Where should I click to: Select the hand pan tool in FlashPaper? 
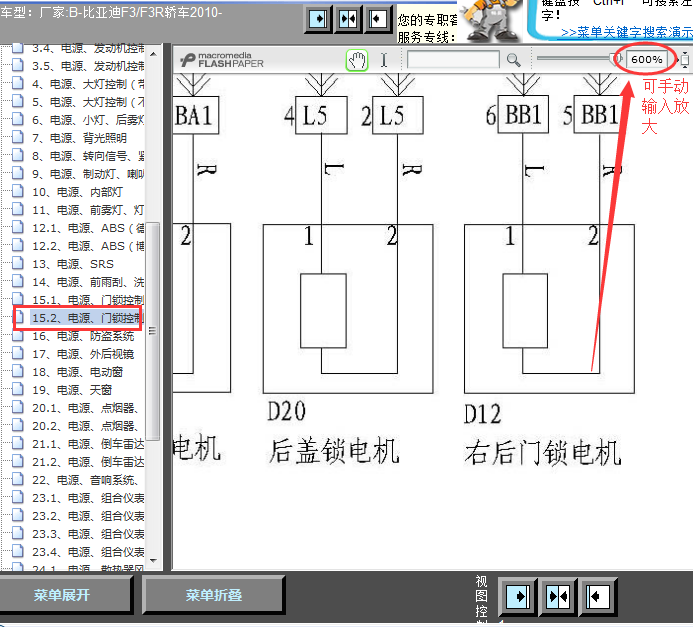(357, 60)
